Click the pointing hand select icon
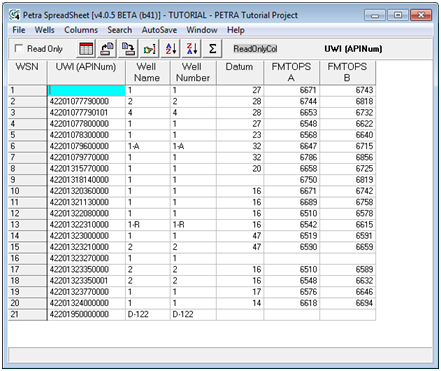Viewport: 441px width, 371px height. pos(149,49)
